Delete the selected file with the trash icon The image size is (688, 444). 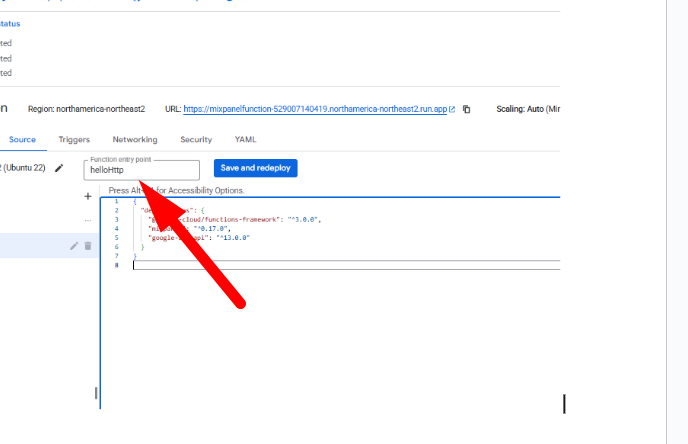pos(88,246)
